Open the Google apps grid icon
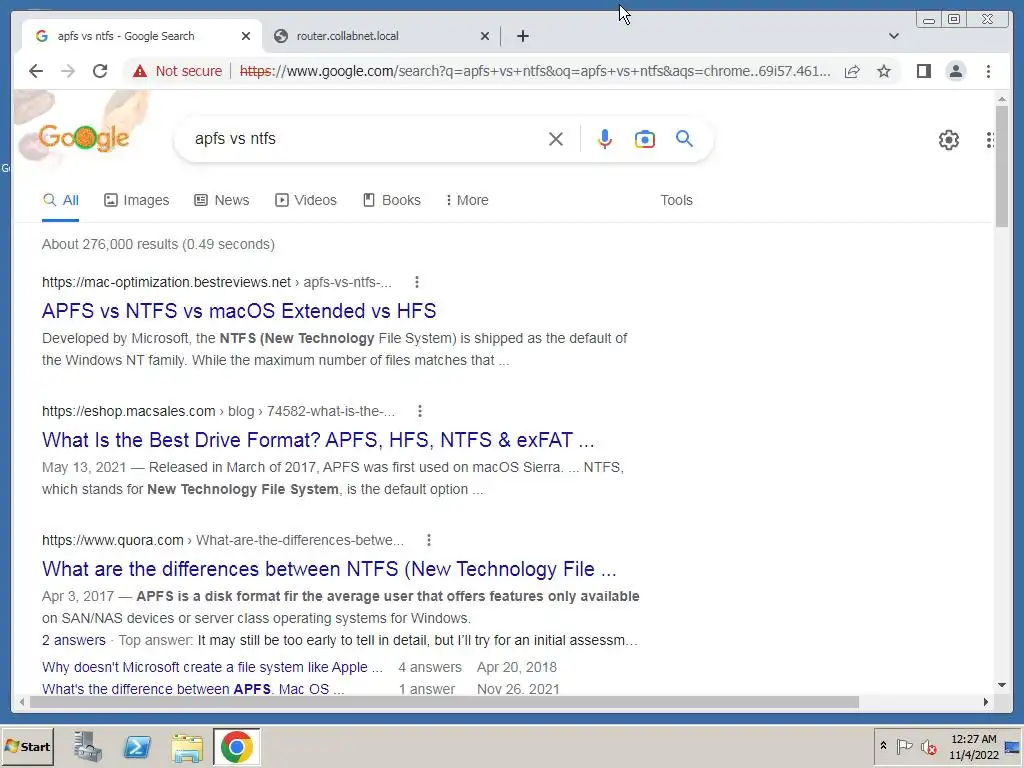This screenshot has height=768, width=1024. point(990,140)
